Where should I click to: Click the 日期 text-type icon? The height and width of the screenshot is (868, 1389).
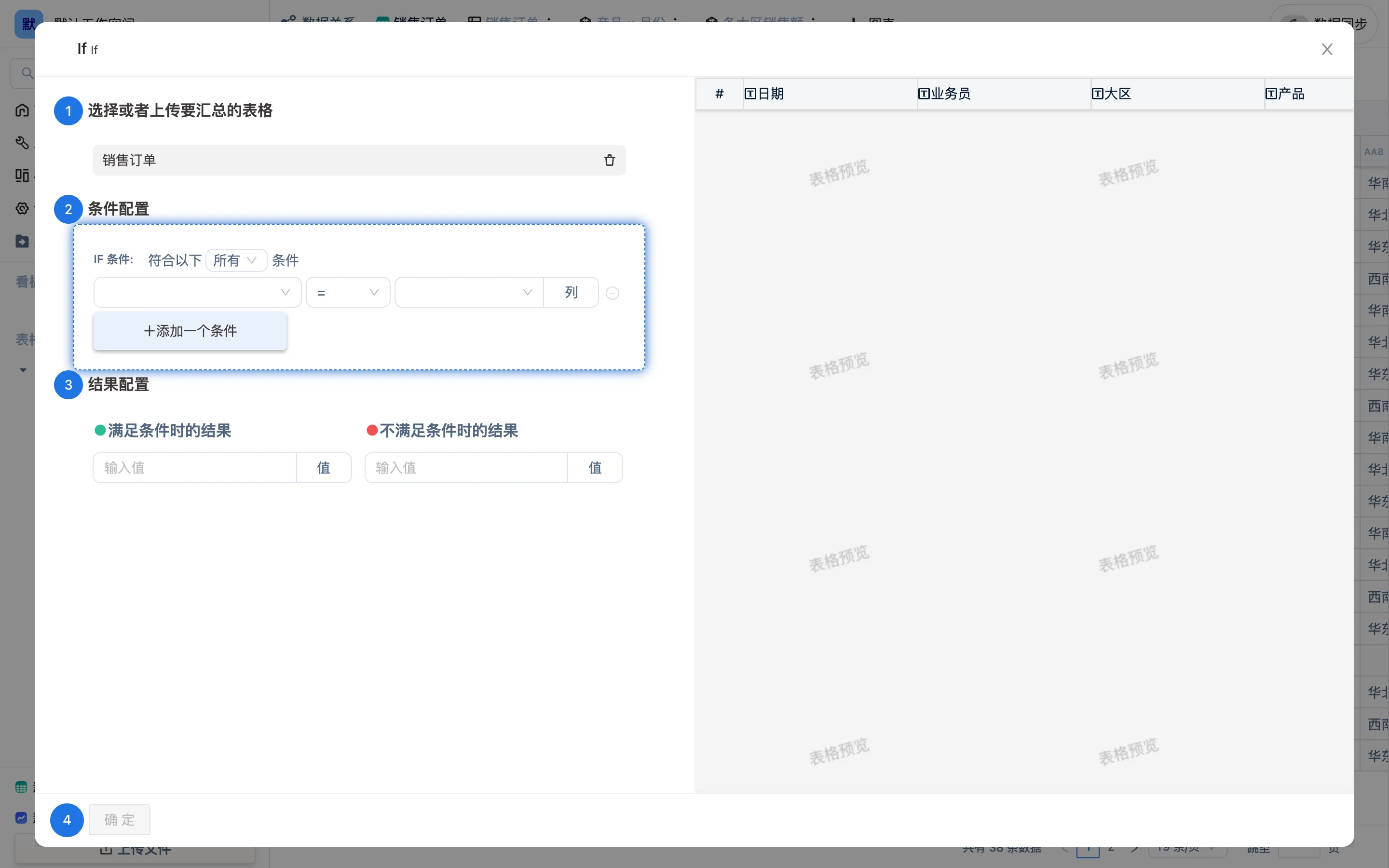point(750,94)
